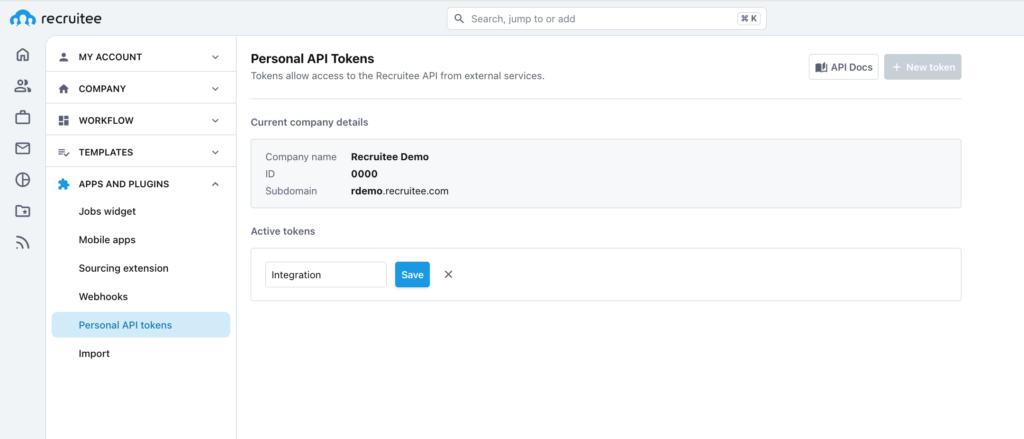Expand the Templates section
Screen dimensions: 1024x439
point(141,152)
